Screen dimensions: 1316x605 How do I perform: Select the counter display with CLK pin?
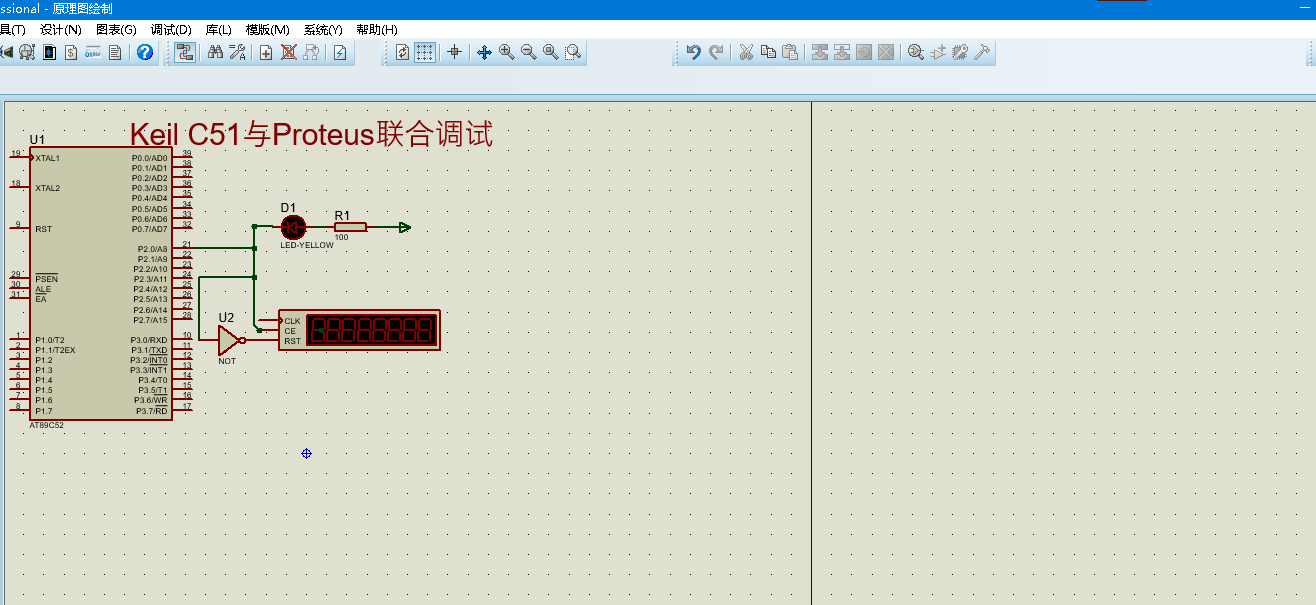coord(359,330)
